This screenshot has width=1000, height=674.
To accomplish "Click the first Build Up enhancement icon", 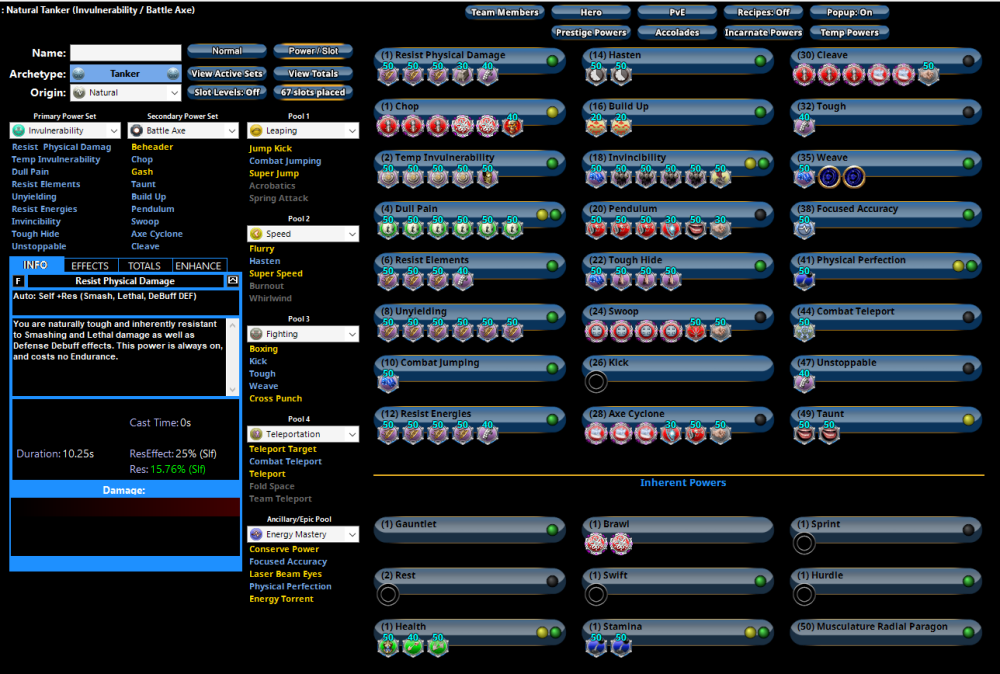I will [x=596, y=125].
